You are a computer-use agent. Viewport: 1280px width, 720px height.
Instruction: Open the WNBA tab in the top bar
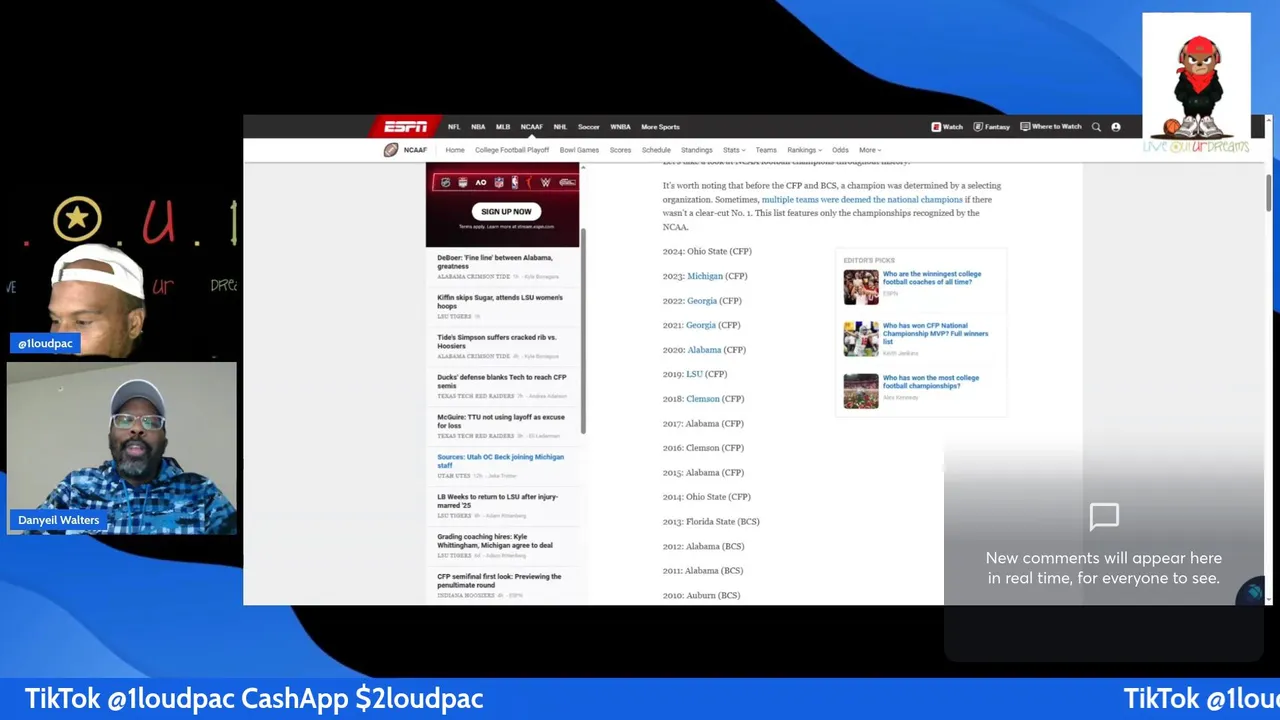click(620, 127)
